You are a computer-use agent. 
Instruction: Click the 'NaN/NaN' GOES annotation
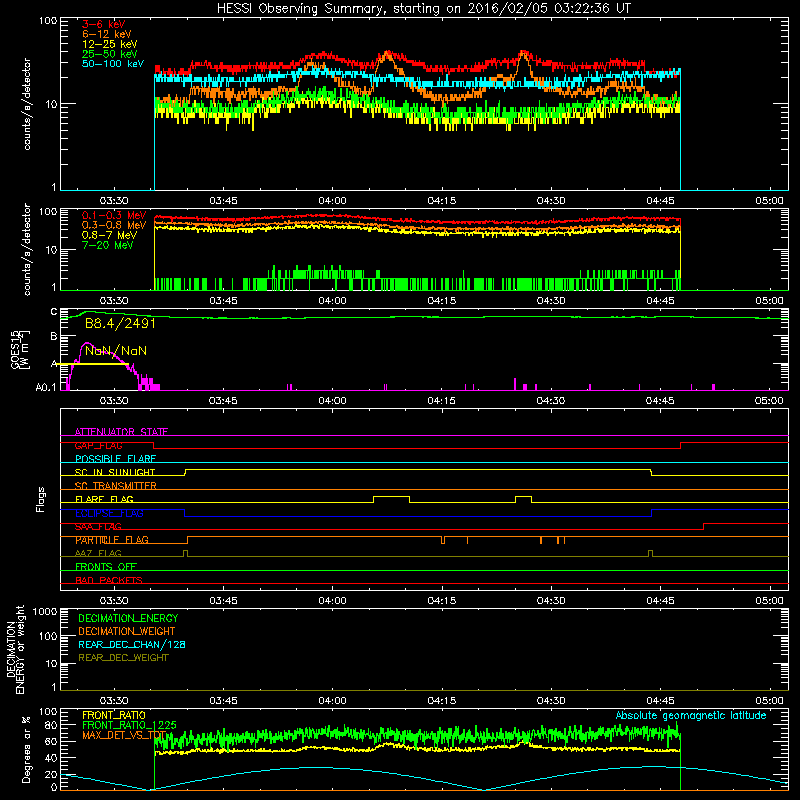[116, 351]
